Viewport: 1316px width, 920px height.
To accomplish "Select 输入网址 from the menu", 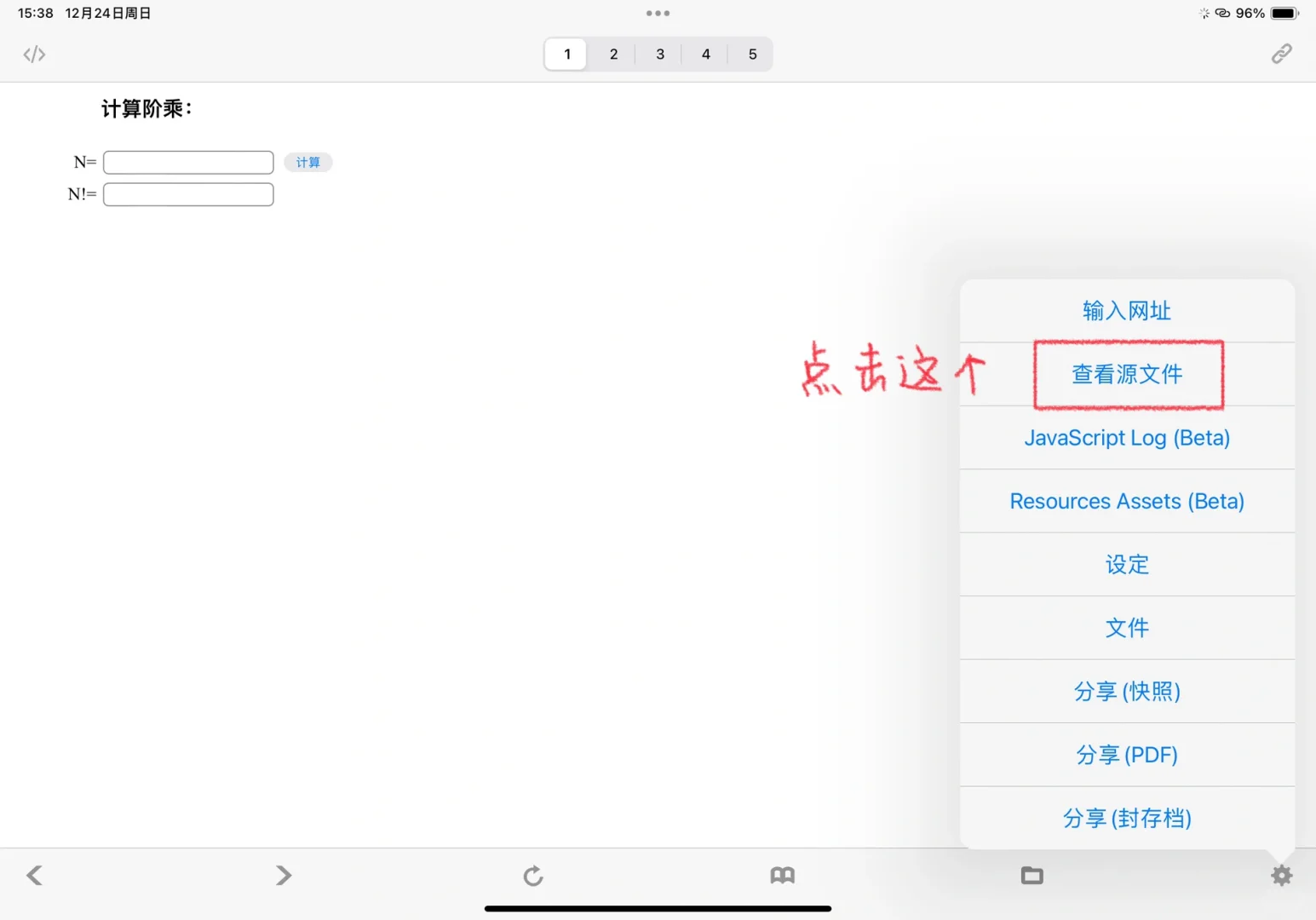I will click(x=1127, y=310).
